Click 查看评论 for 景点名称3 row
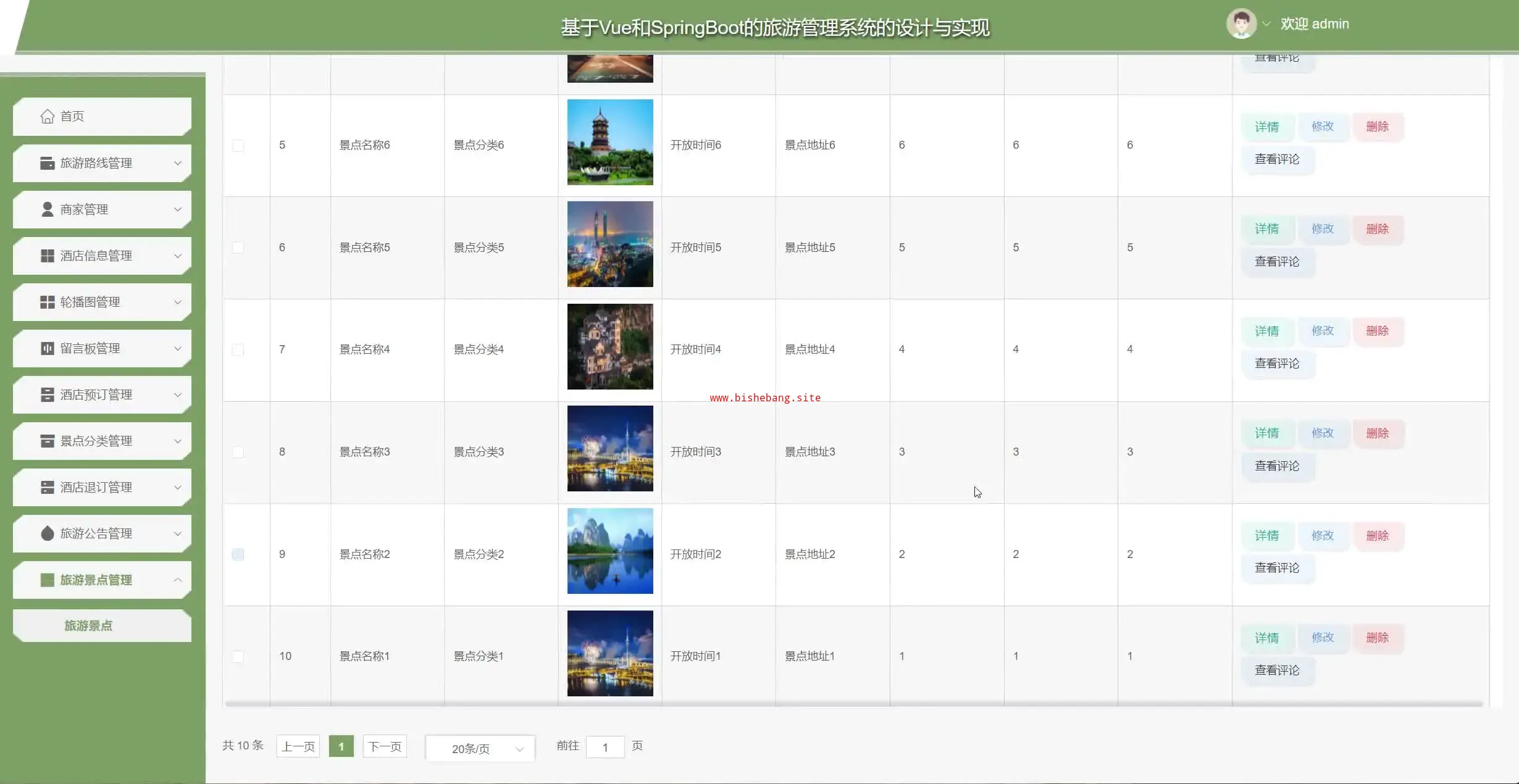1519x784 pixels. click(1277, 466)
